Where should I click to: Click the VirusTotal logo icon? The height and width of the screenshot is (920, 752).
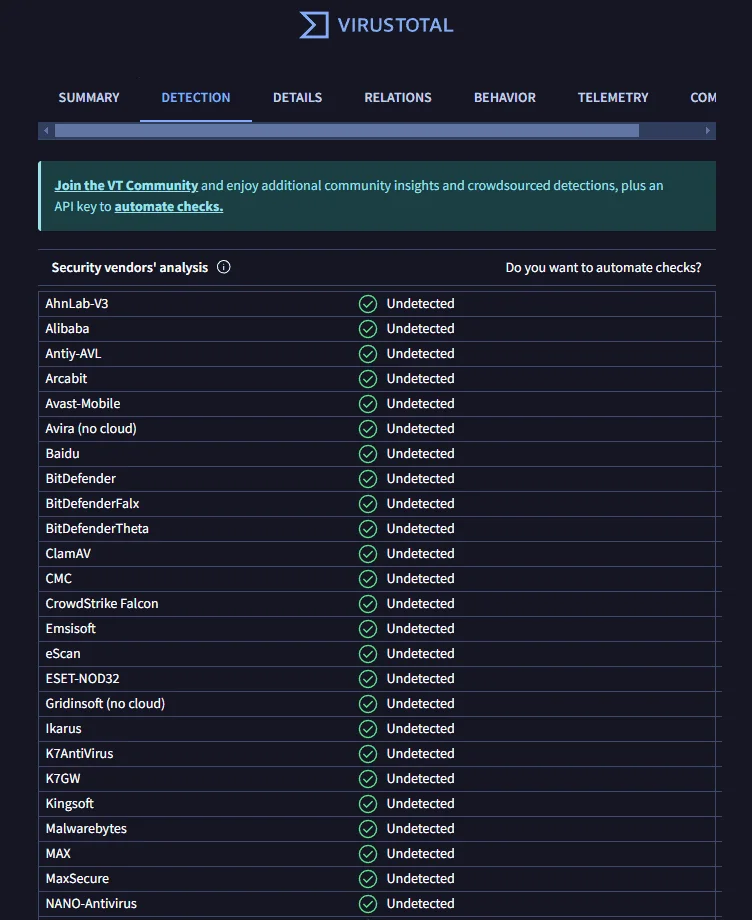tap(314, 25)
